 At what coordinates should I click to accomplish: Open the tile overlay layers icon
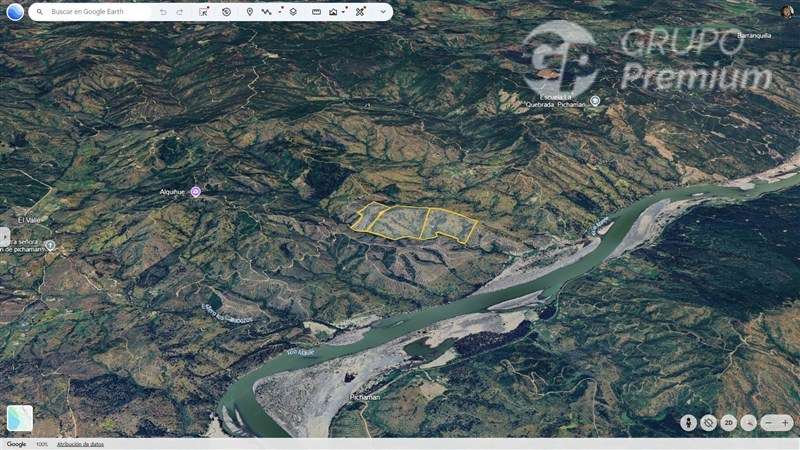[x=293, y=12]
